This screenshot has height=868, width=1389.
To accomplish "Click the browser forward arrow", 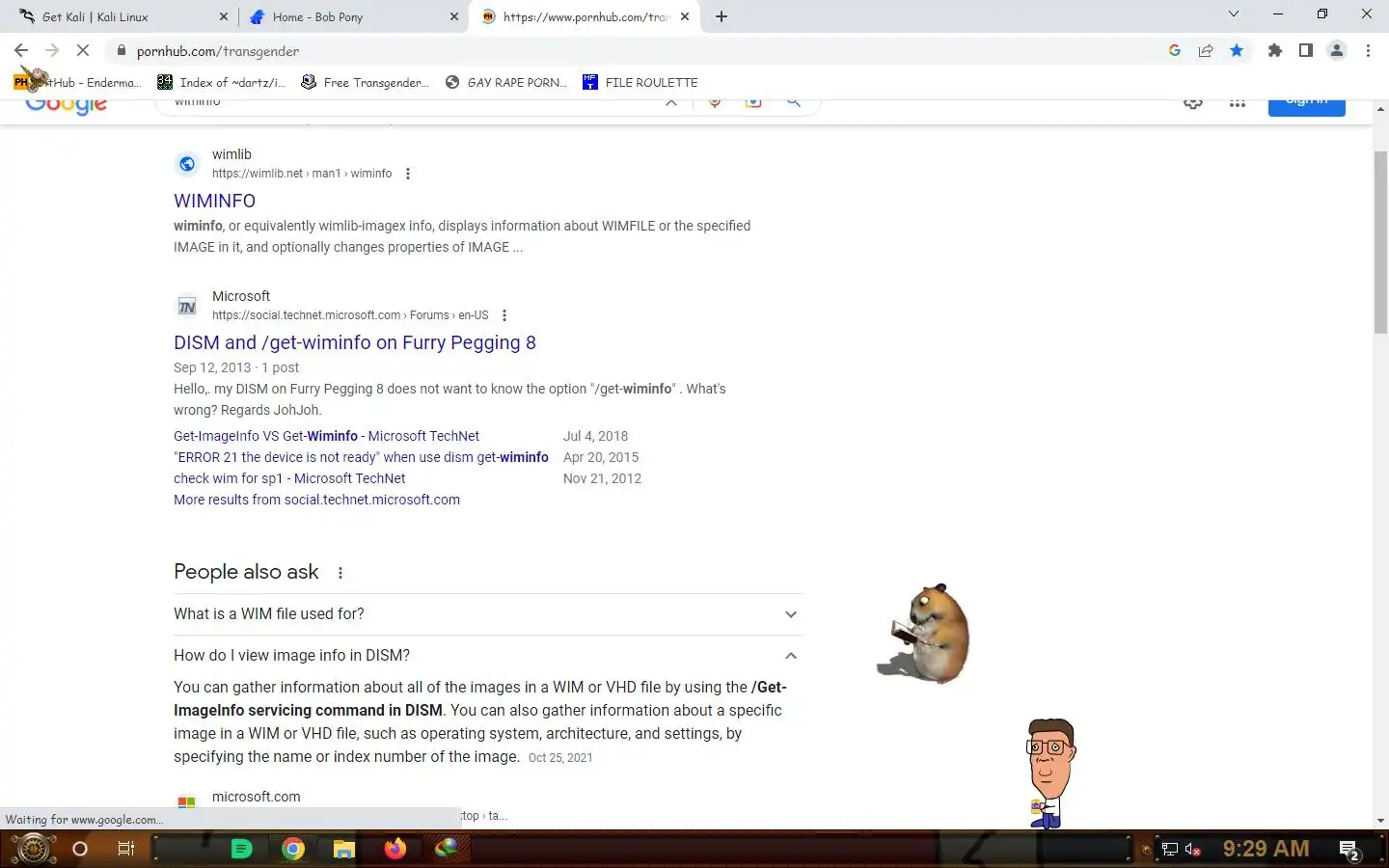I will pos(52,50).
